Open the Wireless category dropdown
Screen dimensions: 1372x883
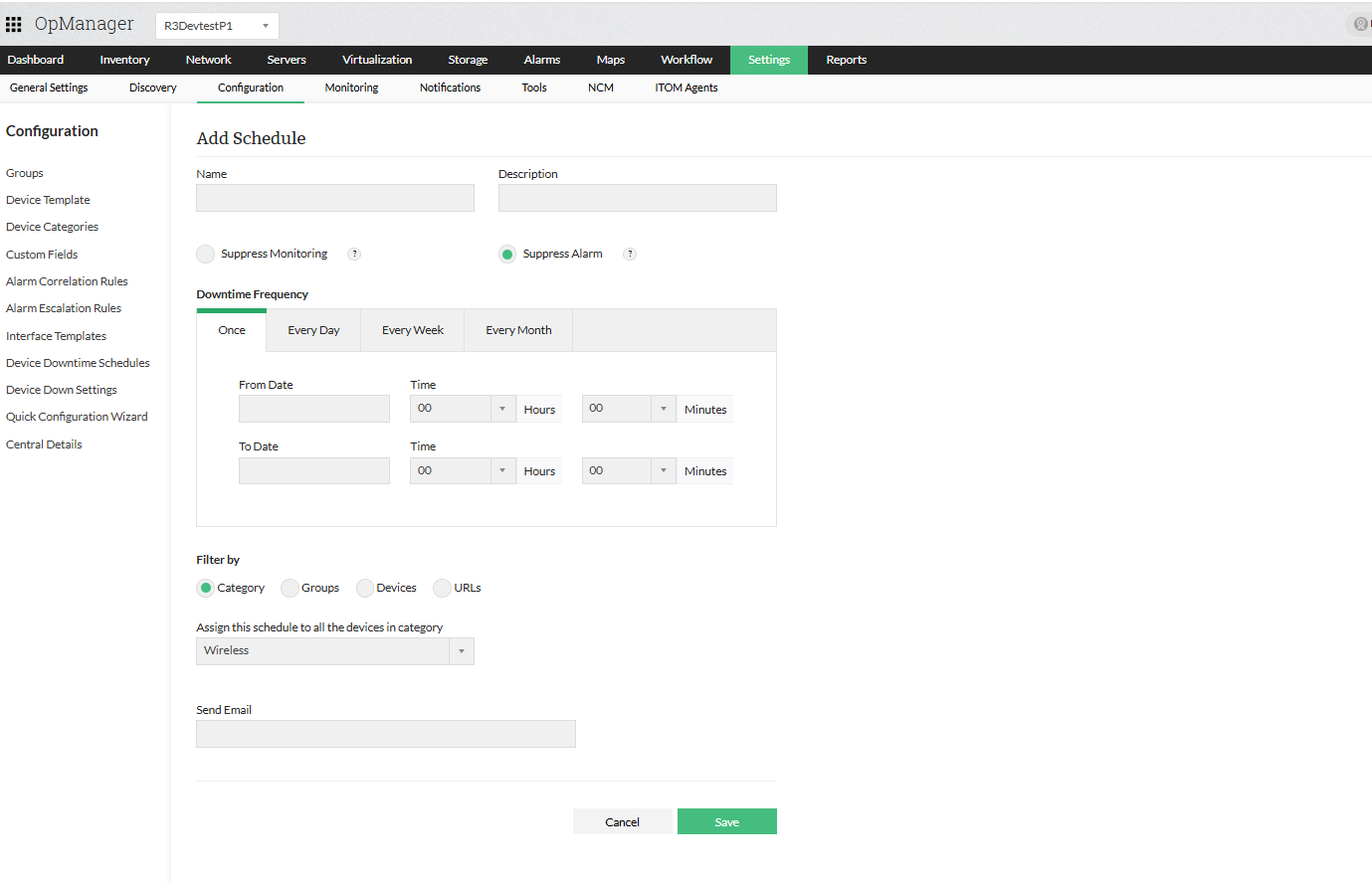pyautogui.click(x=462, y=650)
